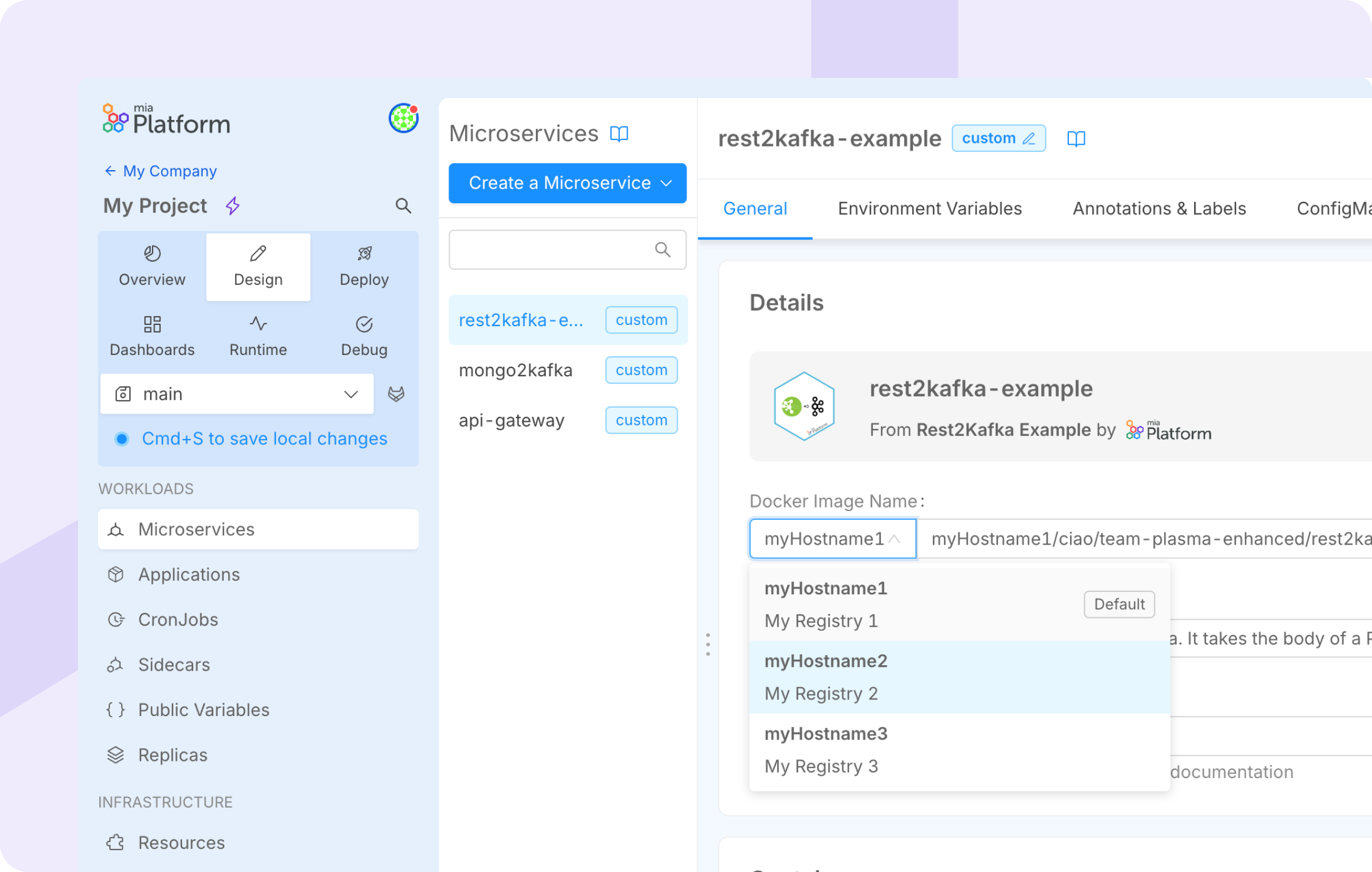This screenshot has width=1372, height=872.
Task: Click the GitLab fox icon beside branch selector
Action: (397, 394)
